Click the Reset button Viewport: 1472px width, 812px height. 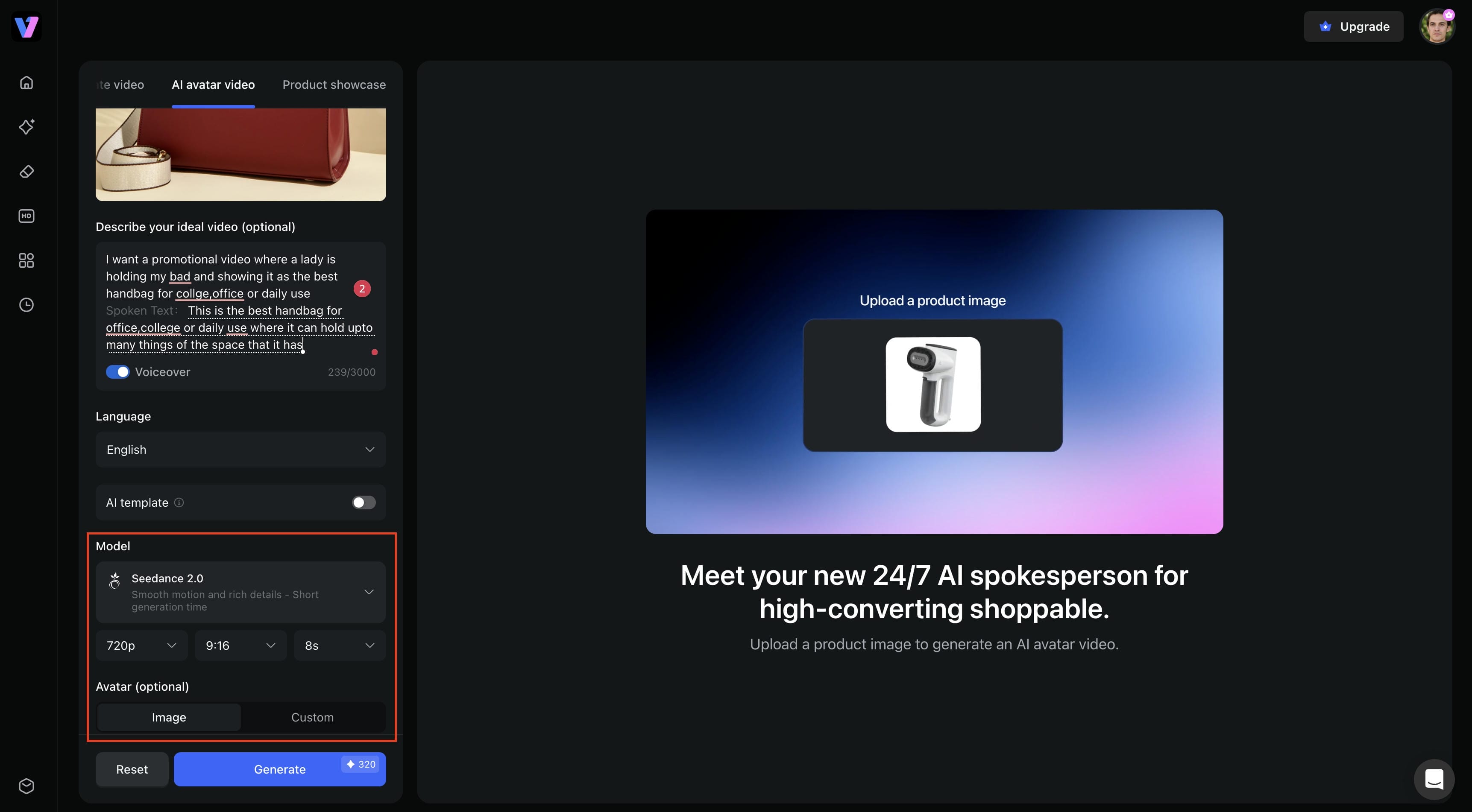(x=132, y=769)
